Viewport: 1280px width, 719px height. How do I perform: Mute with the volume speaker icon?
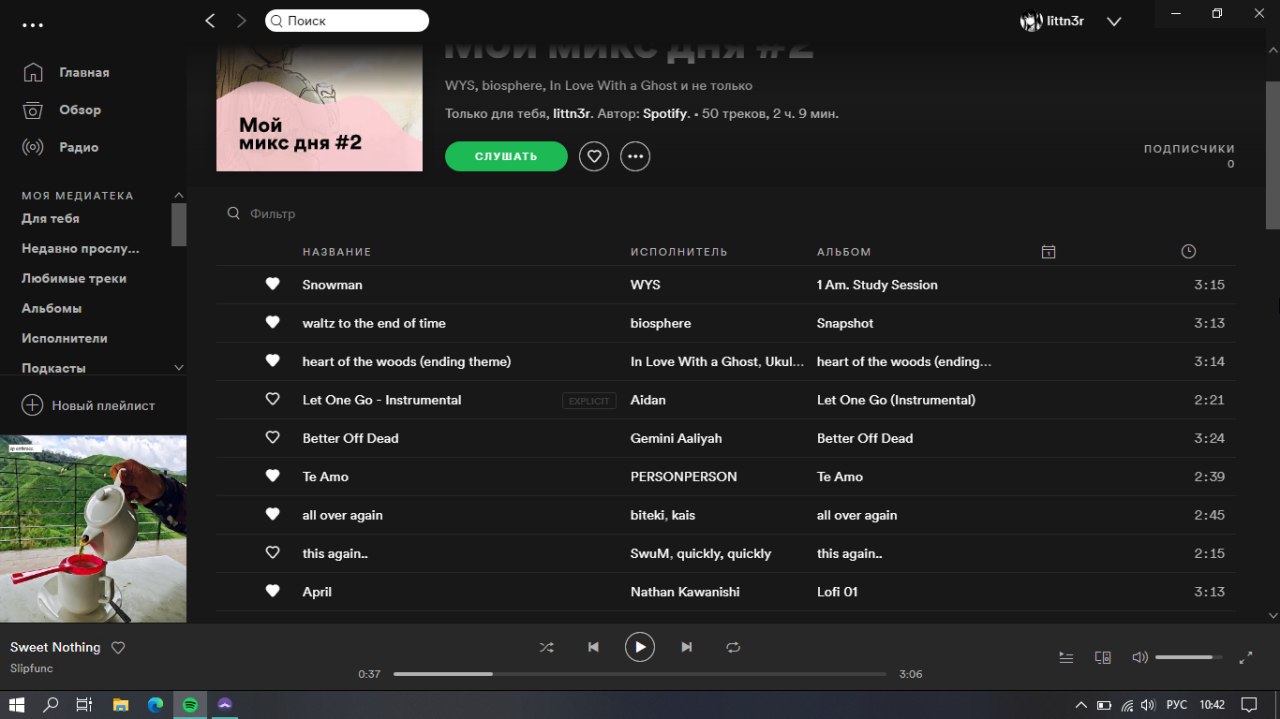tap(1139, 657)
